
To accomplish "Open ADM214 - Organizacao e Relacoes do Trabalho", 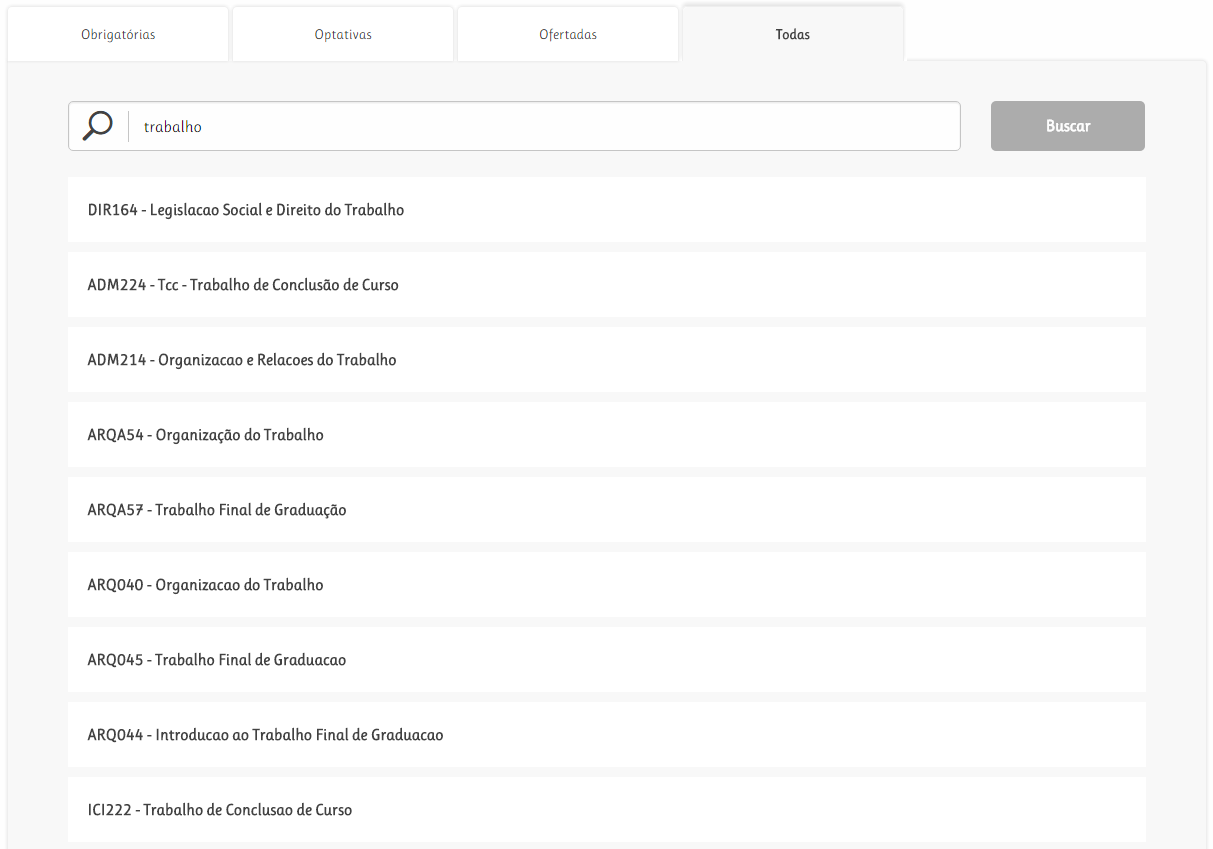I will click(x=607, y=360).
